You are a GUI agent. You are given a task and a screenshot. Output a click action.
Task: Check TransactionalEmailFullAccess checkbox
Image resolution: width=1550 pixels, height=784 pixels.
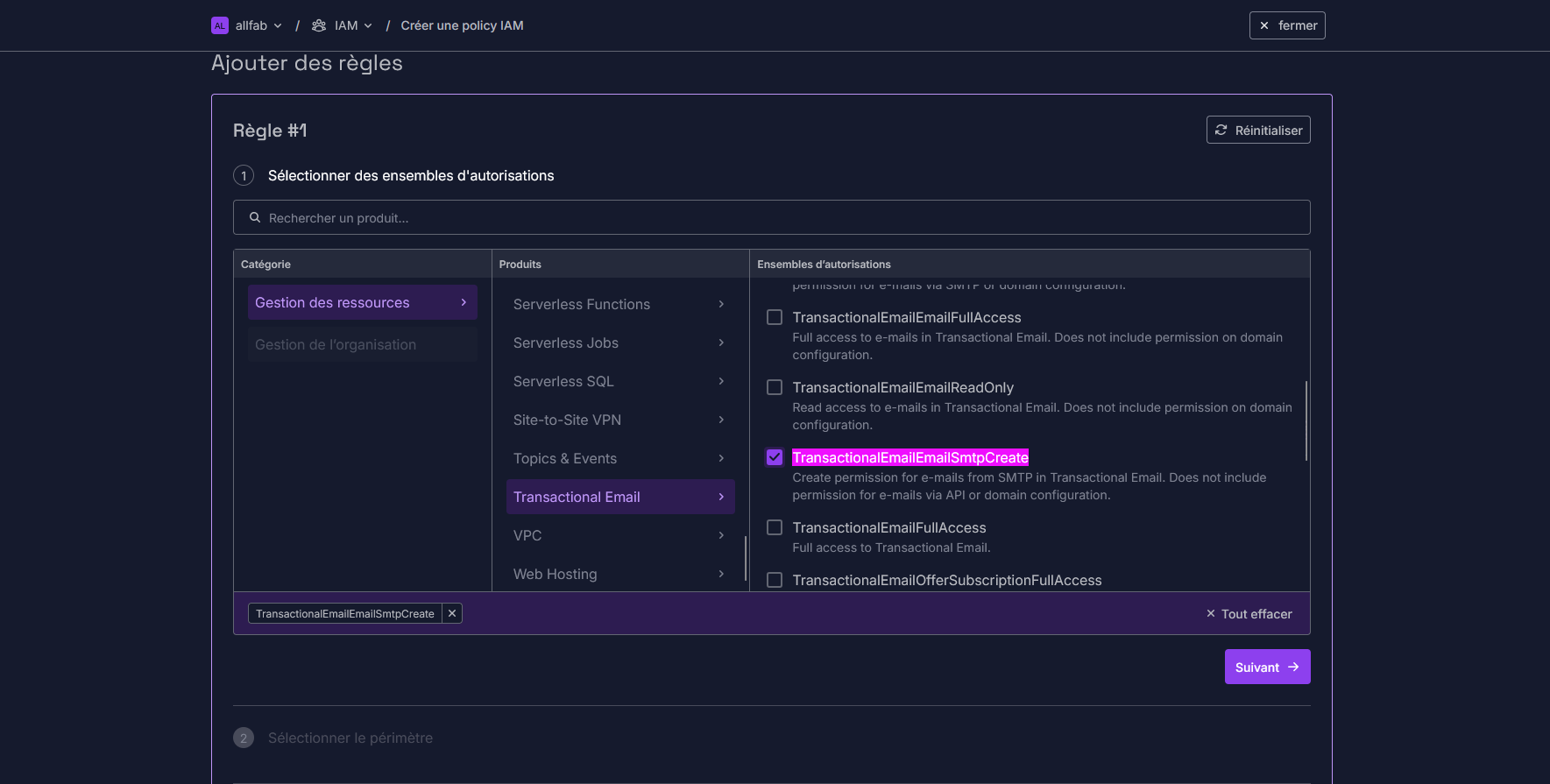click(x=775, y=527)
